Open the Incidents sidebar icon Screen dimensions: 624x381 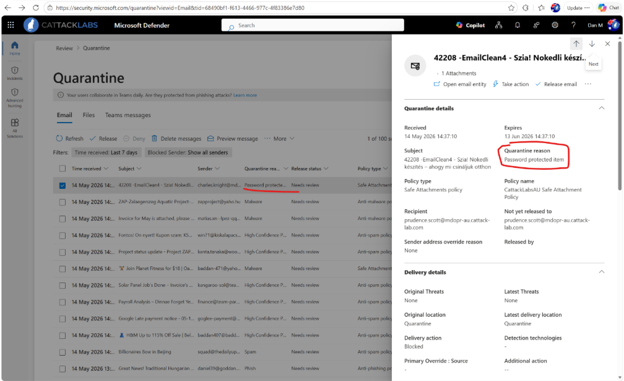[15, 73]
